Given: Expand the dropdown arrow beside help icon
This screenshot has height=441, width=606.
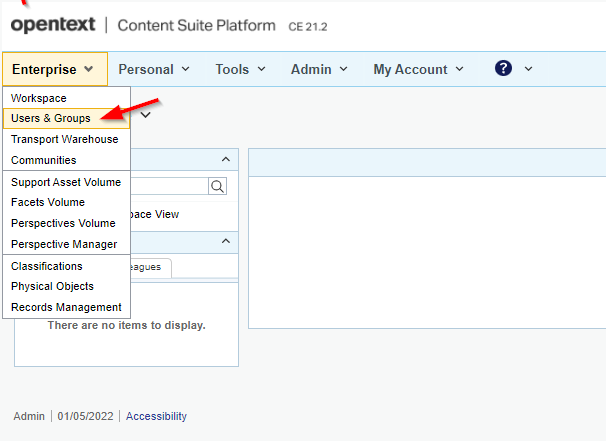Looking at the screenshot, I should coord(528,69).
